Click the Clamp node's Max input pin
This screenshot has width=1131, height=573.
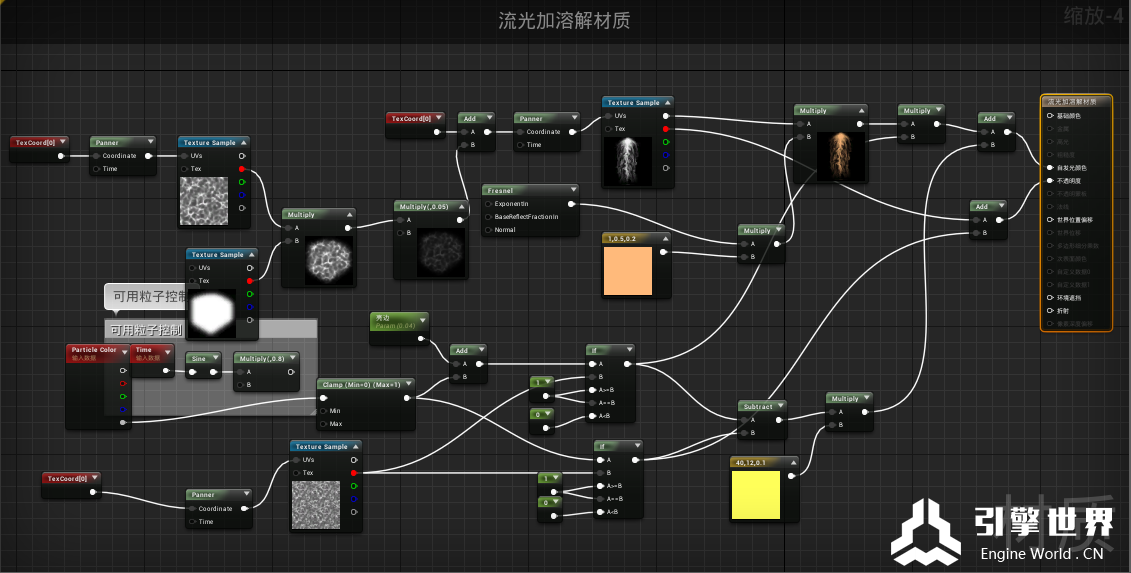(323, 424)
